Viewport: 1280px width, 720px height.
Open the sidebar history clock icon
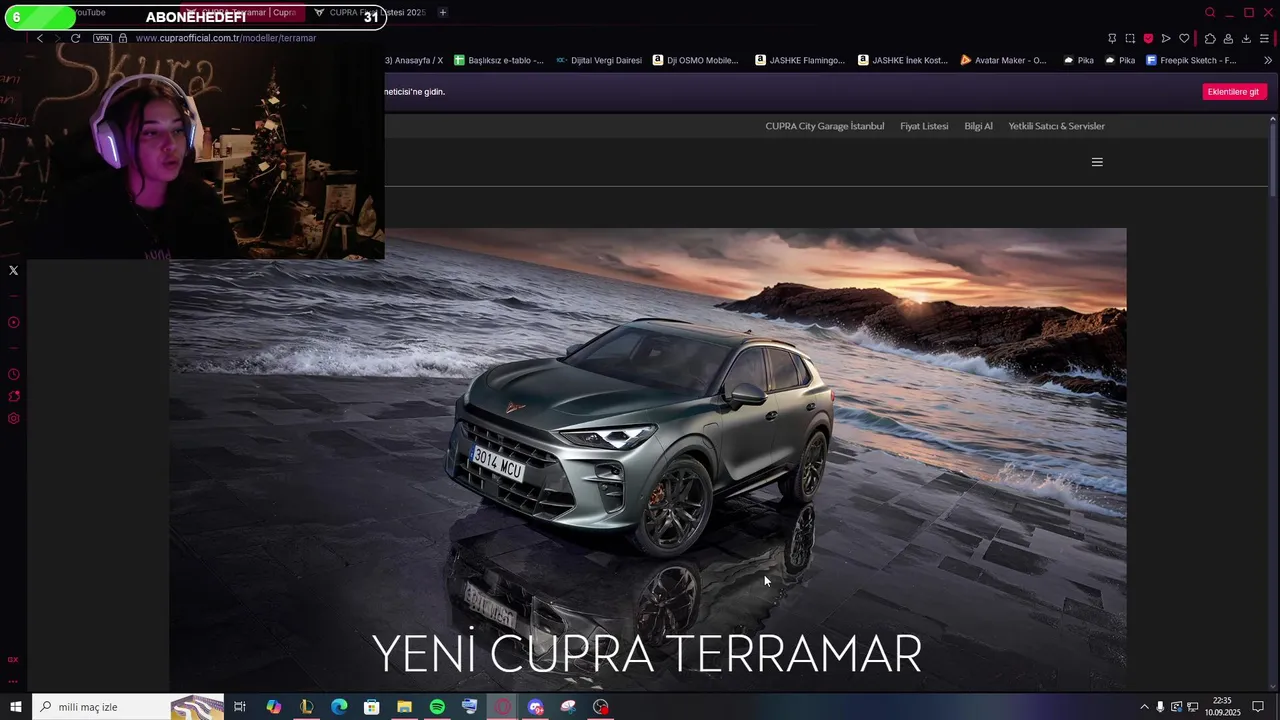click(13, 374)
